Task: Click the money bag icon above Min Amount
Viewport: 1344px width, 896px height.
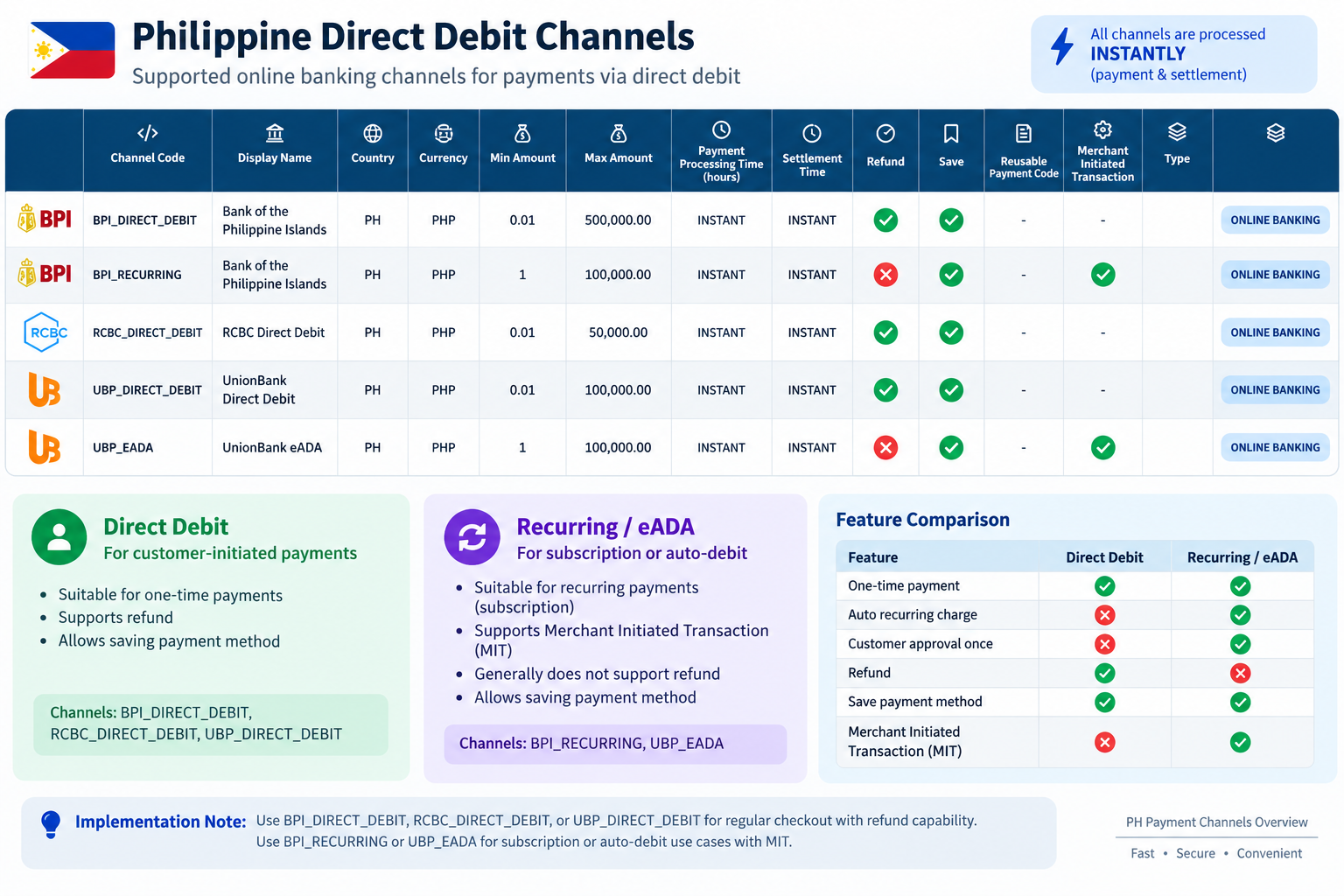Action: tap(522, 133)
